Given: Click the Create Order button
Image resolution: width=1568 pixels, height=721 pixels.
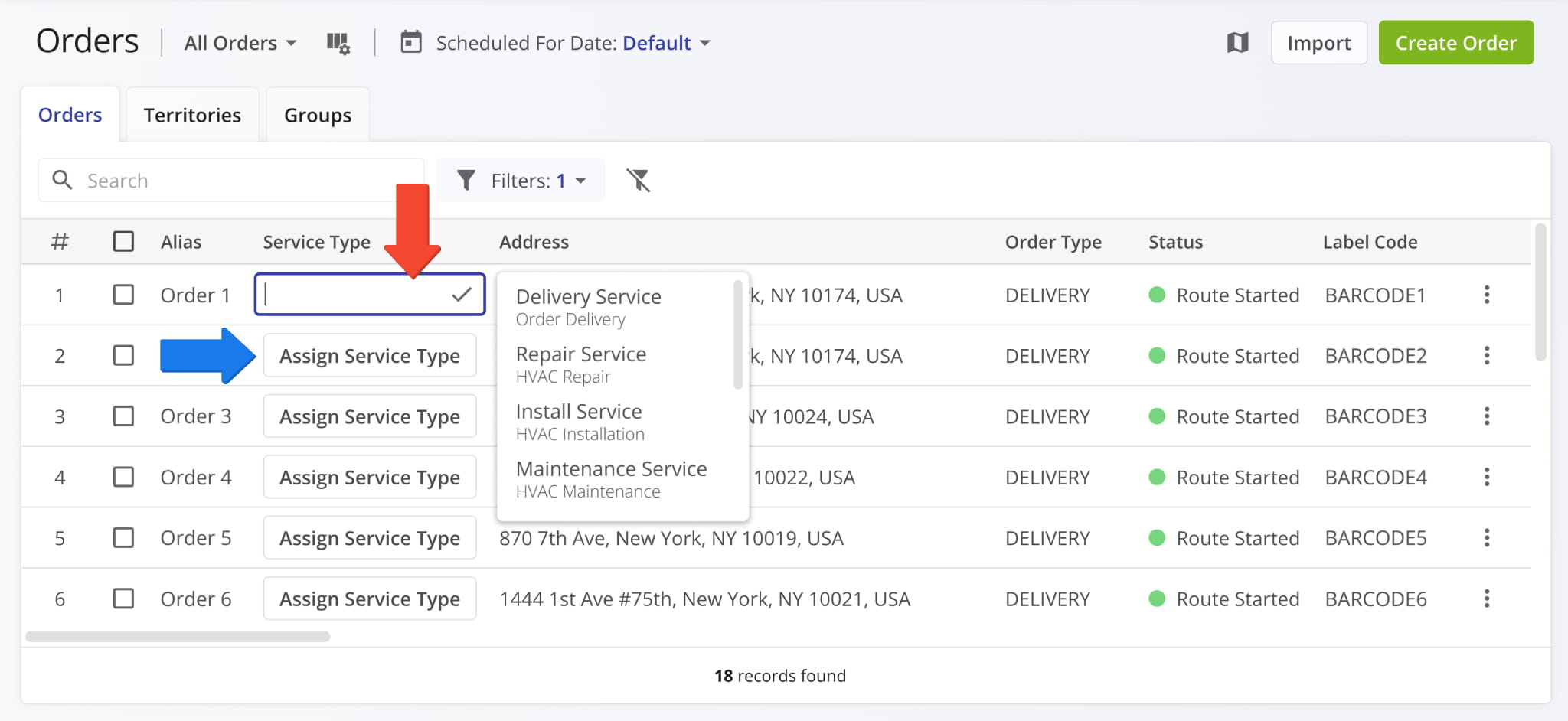Looking at the screenshot, I should coord(1455,43).
